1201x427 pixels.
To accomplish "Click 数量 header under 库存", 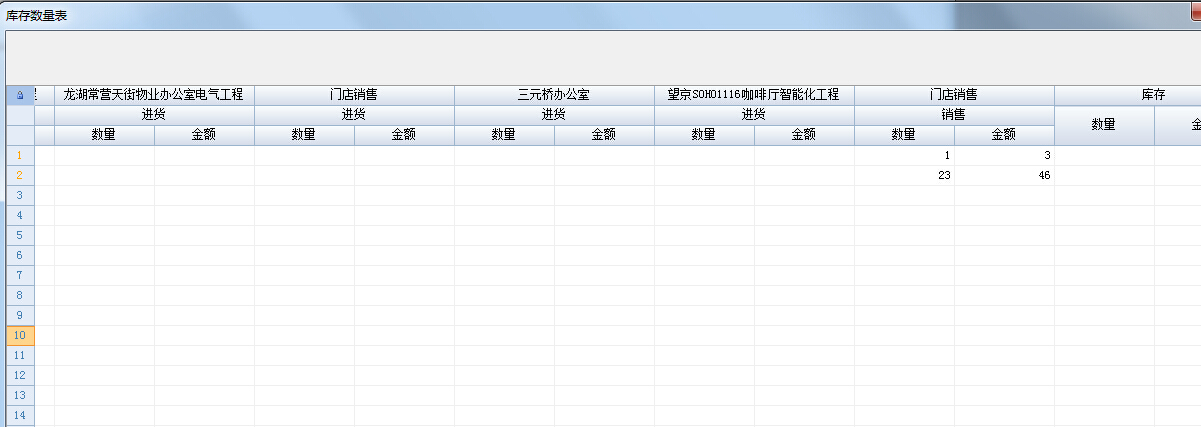I will pos(1104,125).
